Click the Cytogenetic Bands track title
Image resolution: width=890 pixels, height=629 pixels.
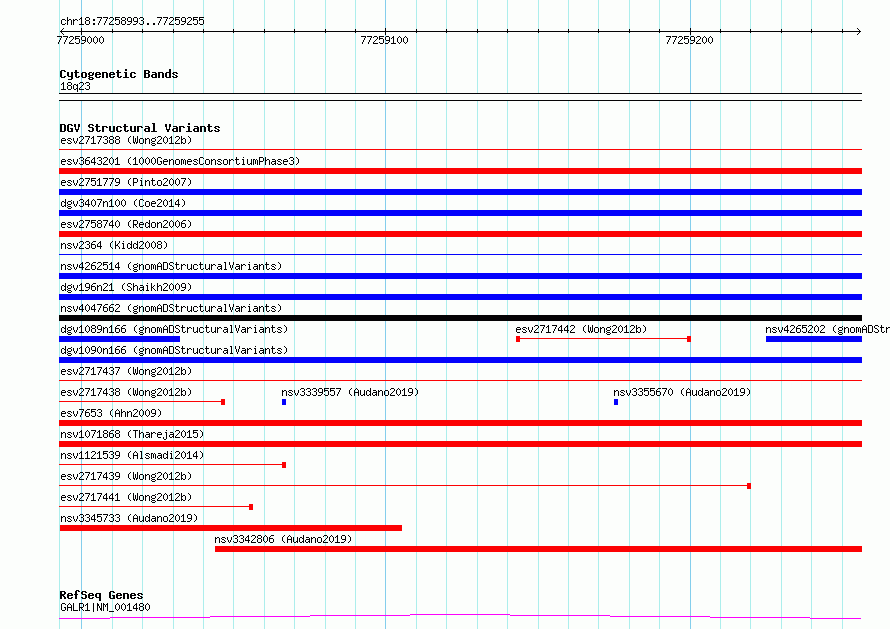click(119, 74)
